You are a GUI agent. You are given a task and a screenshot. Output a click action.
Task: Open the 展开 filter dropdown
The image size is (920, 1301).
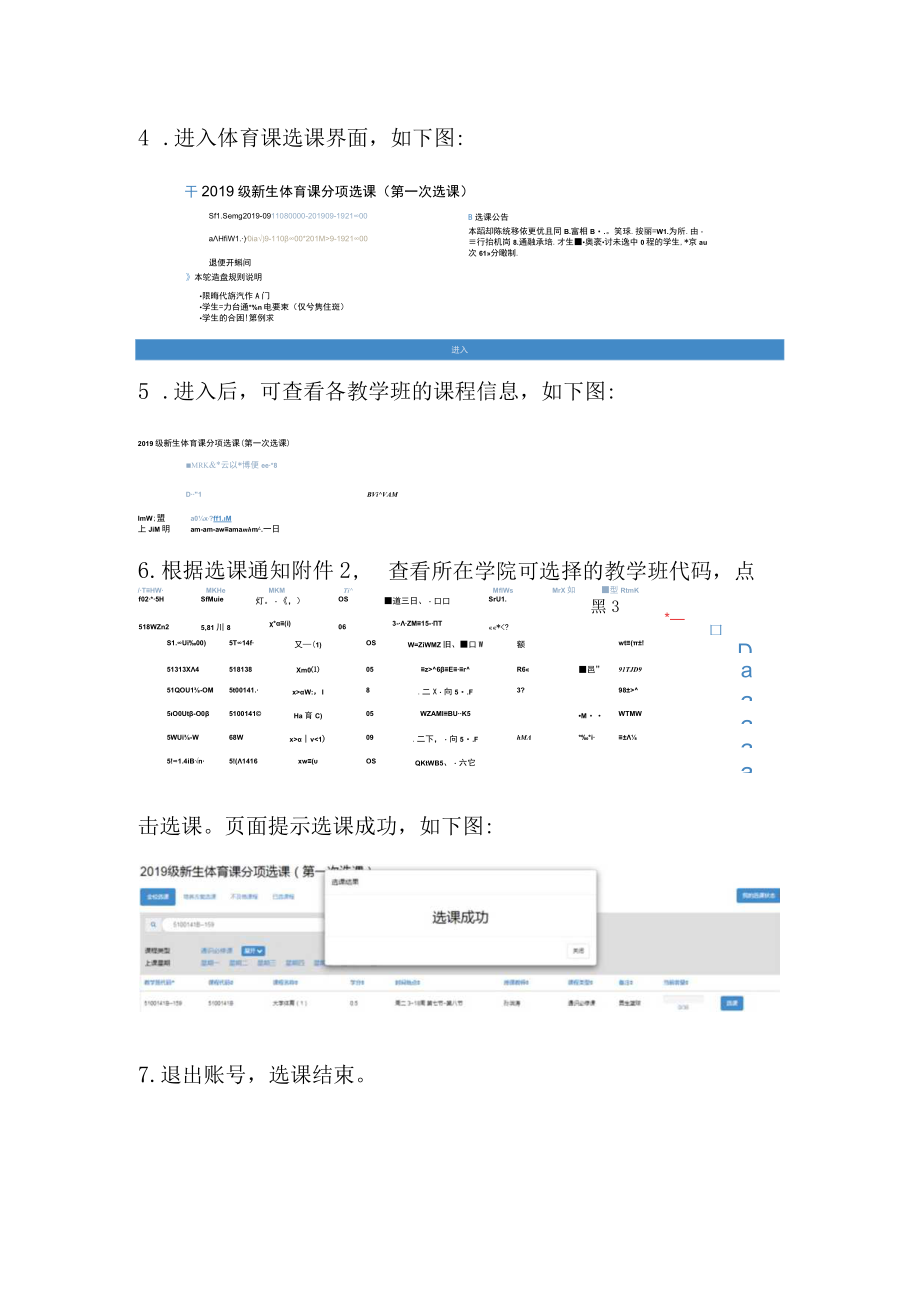click(252, 952)
